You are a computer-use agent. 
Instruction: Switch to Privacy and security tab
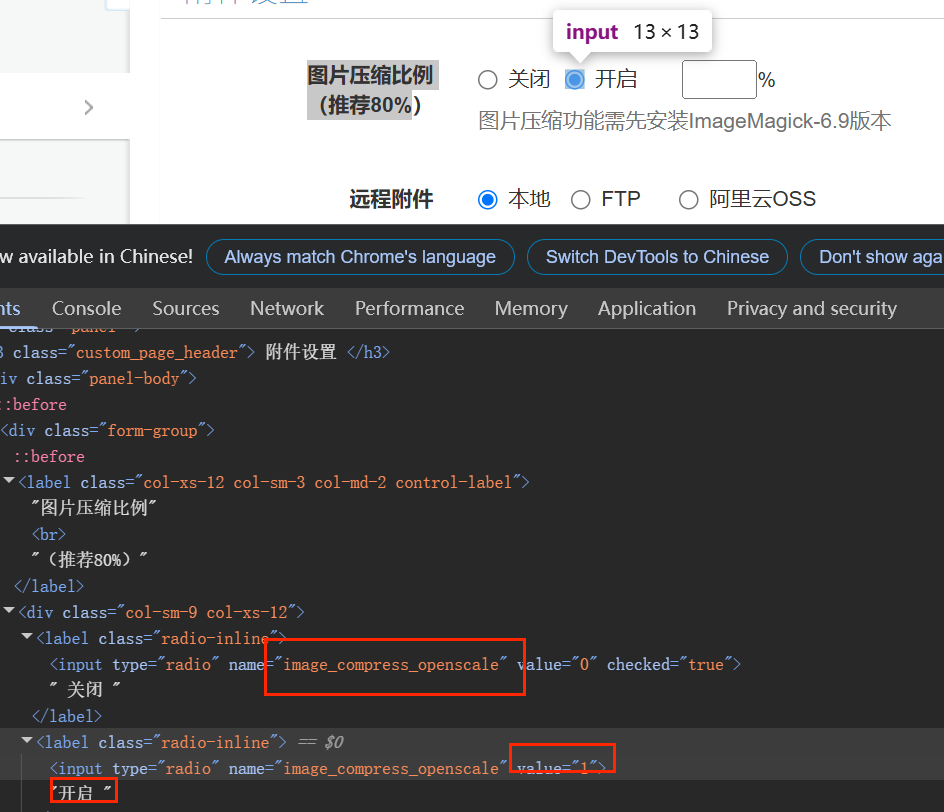[x=811, y=309]
